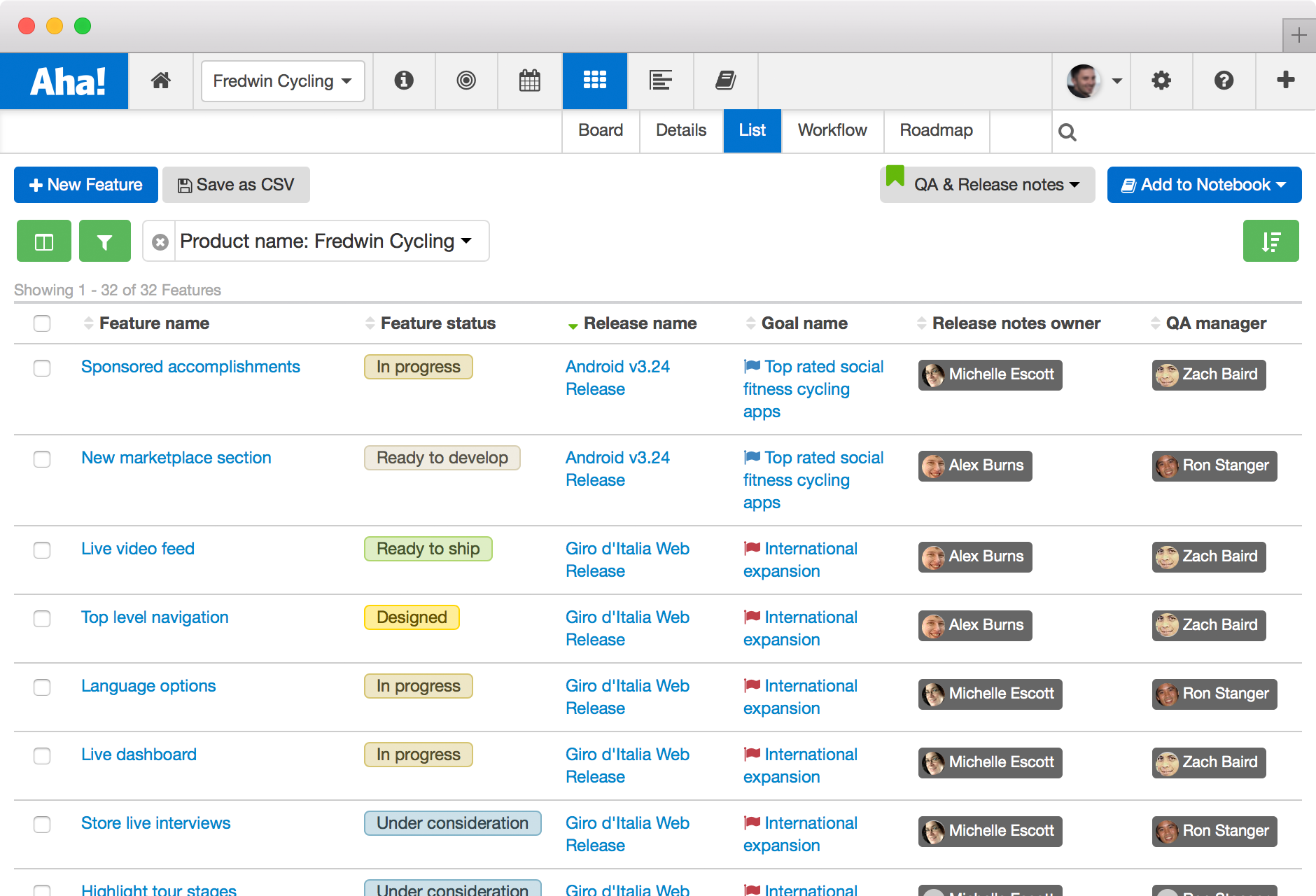The height and width of the screenshot is (896, 1316).
Task: Switch to the Board tab
Action: (x=601, y=130)
